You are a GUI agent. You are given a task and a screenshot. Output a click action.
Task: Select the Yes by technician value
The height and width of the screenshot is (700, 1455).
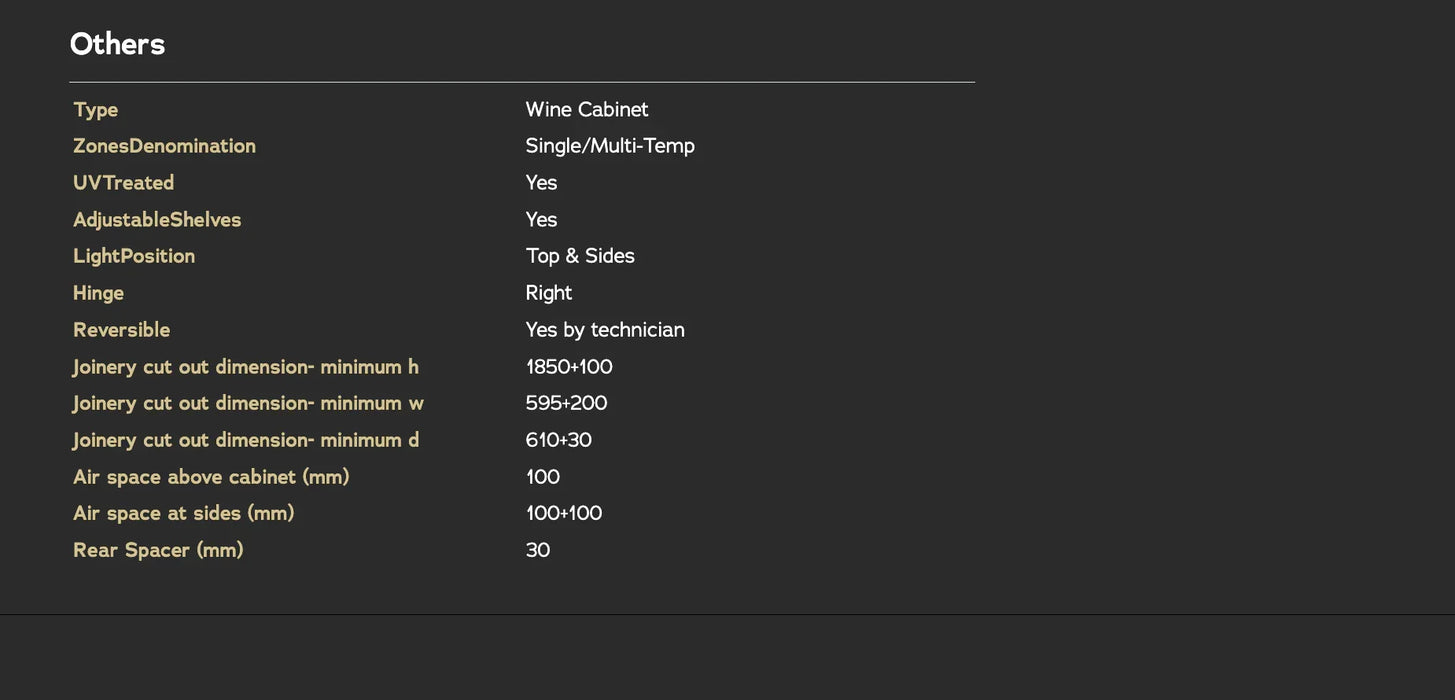pos(605,330)
